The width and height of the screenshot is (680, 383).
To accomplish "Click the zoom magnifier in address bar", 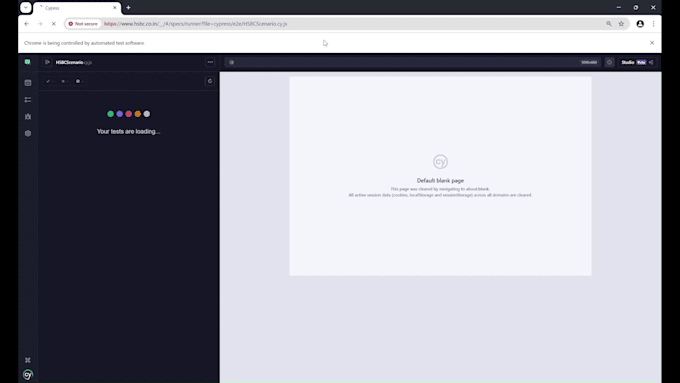I will coord(609,24).
